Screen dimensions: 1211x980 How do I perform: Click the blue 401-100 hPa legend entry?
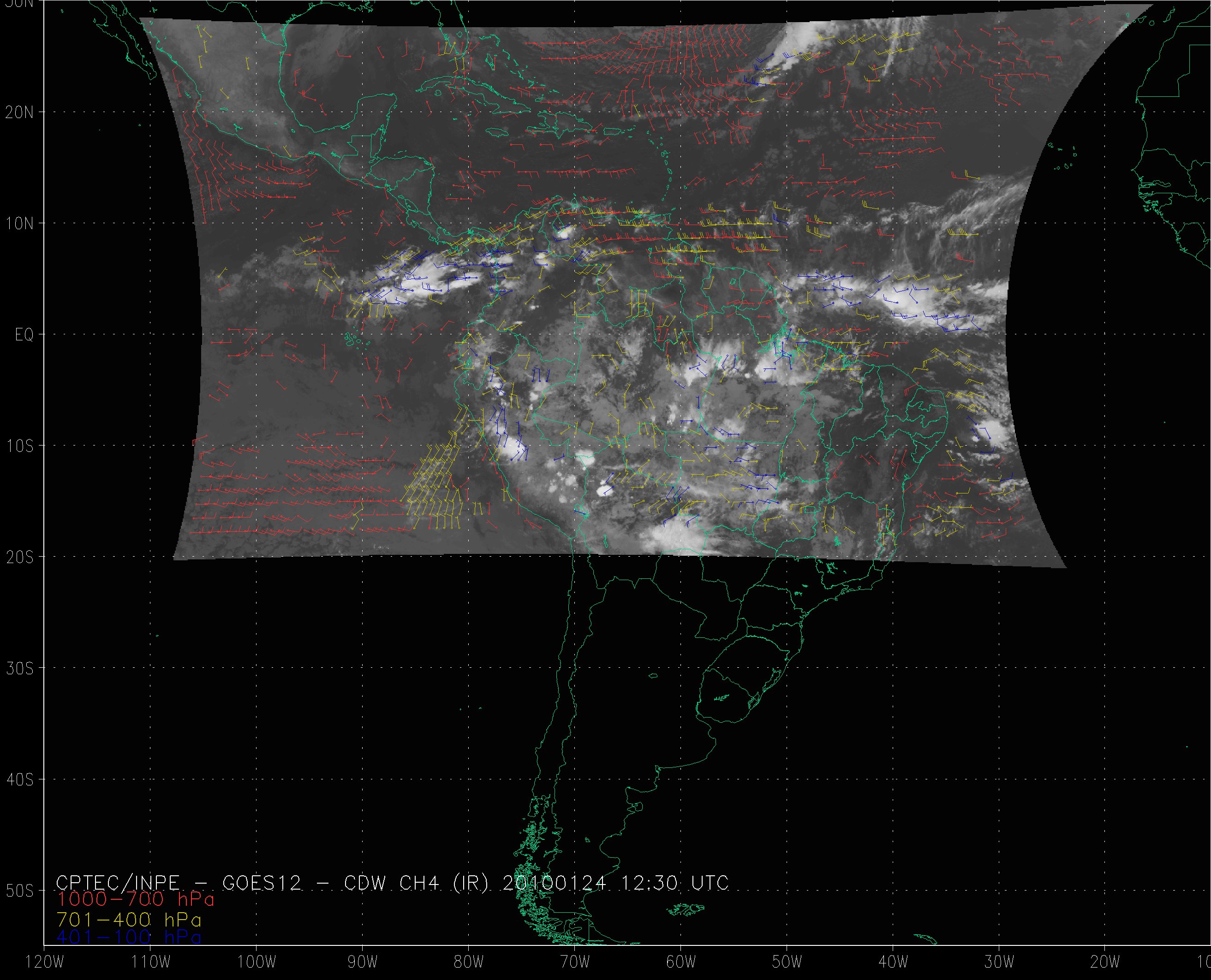click(x=129, y=937)
